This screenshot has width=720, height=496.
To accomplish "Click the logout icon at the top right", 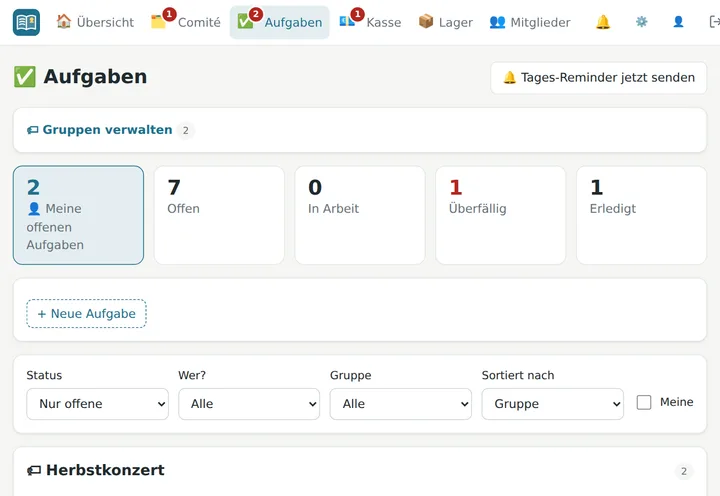I will (x=714, y=22).
